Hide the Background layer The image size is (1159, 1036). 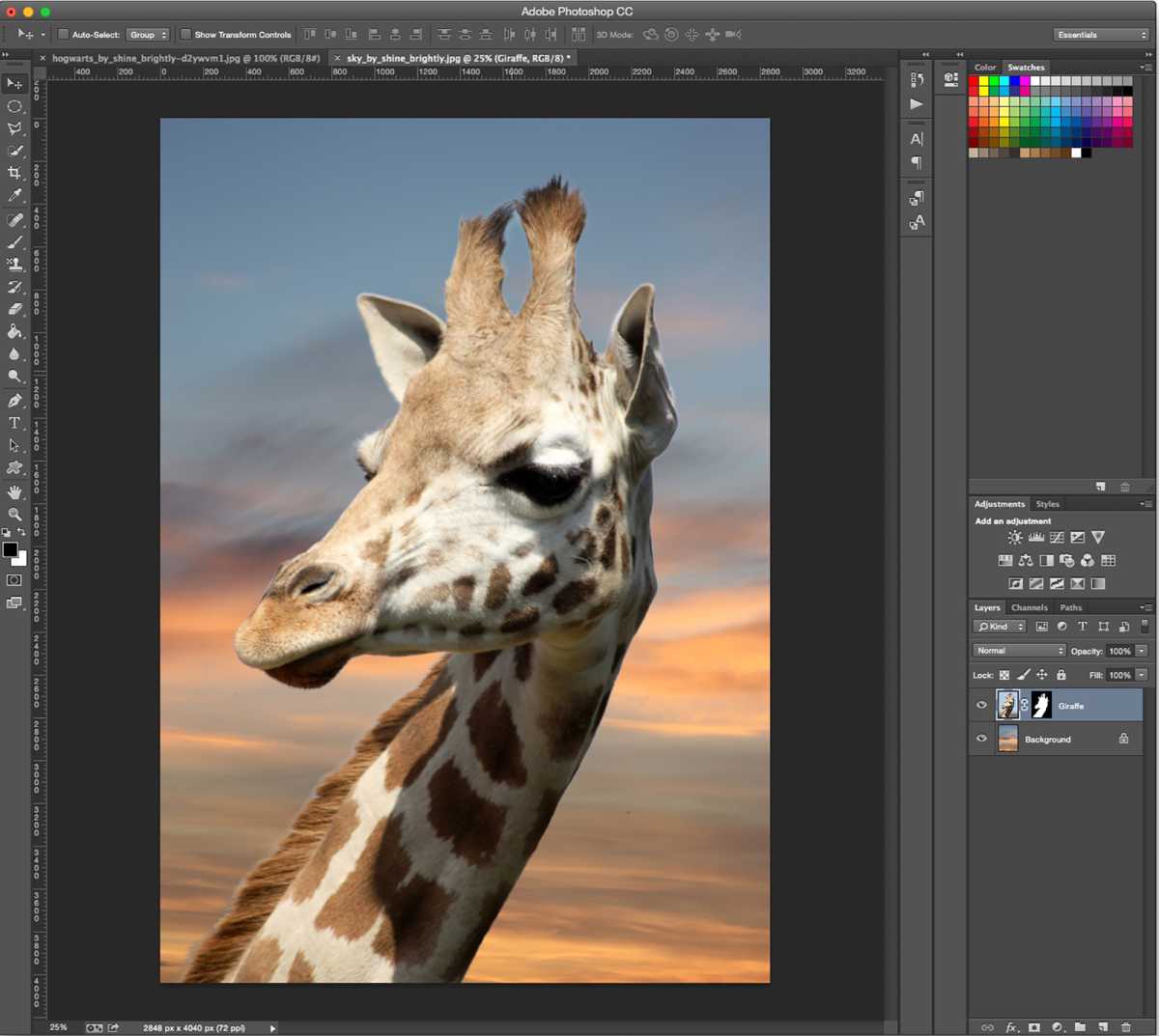click(x=981, y=739)
